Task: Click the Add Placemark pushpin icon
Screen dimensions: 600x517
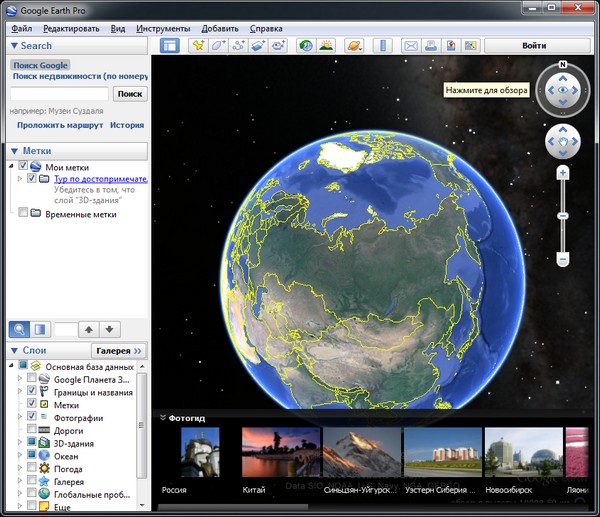Action: [x=198, y=46]
